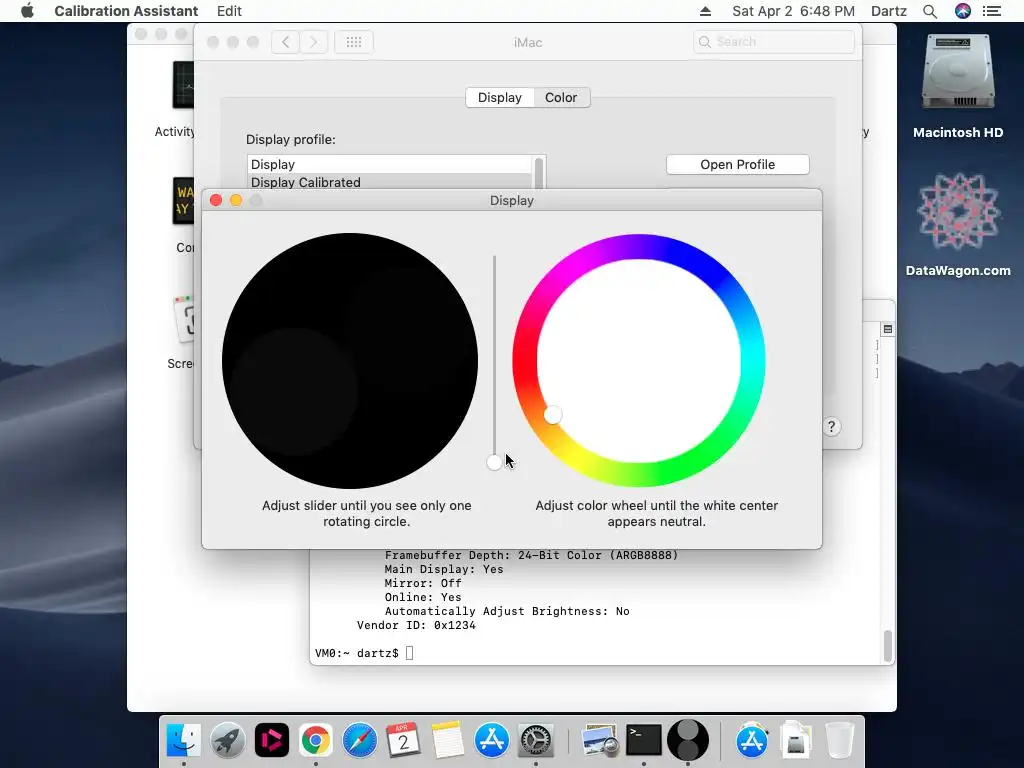Click Open Profile button

point(737,165)
